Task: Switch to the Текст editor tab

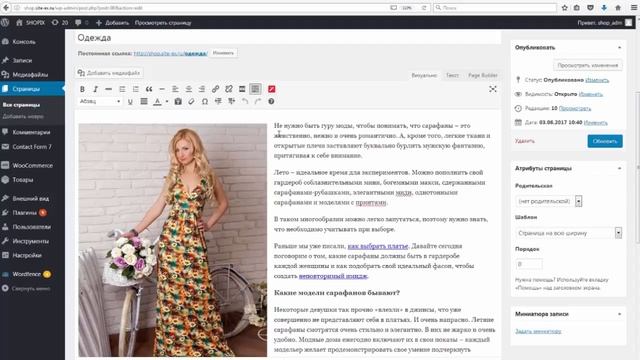Action: click(x=452, y=76)
